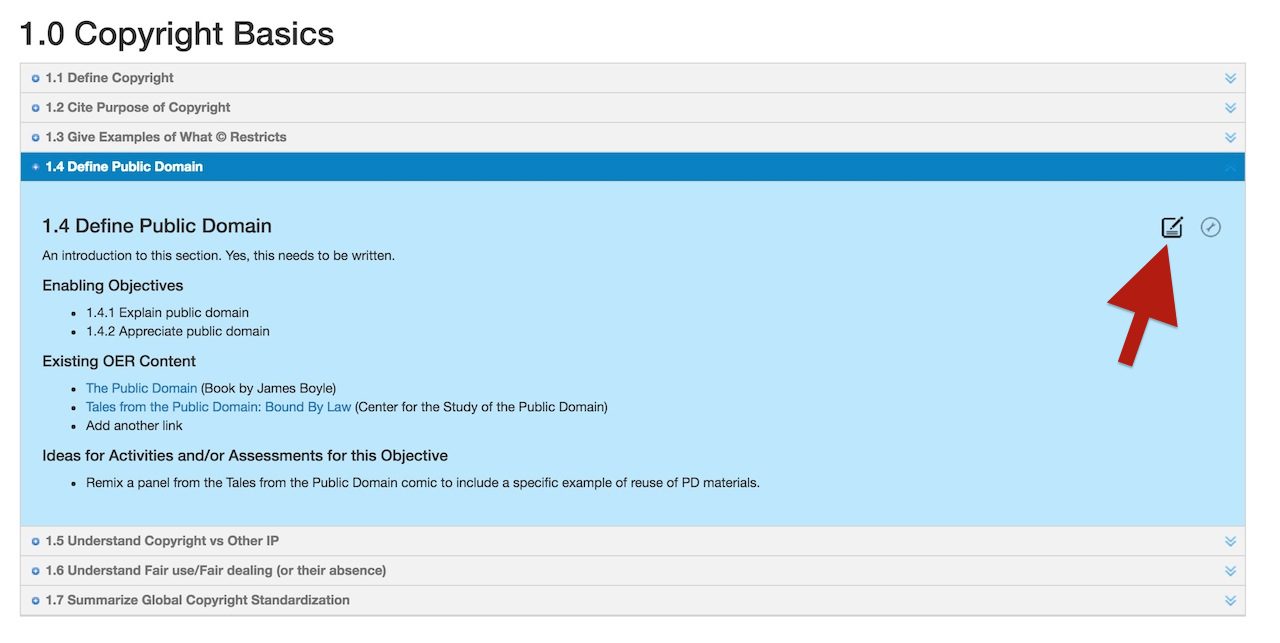The width and height of the screenshot is (1280, 643).
Task: Select the 1.5 Understand Copyright vs Other IP header
Action: click(x=162, y=542)
